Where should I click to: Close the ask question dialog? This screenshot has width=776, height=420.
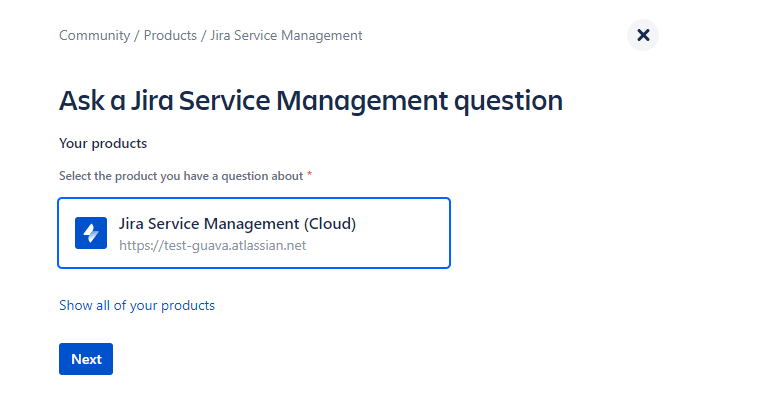click(642, 35)
